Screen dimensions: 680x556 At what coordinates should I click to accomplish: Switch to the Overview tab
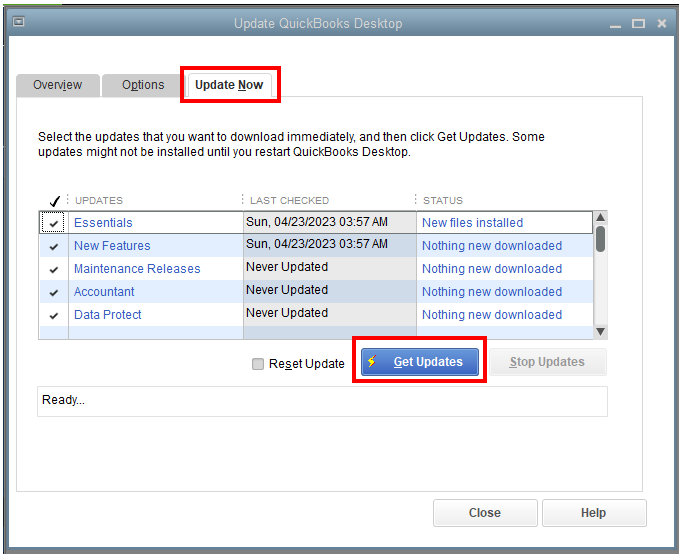58,85
